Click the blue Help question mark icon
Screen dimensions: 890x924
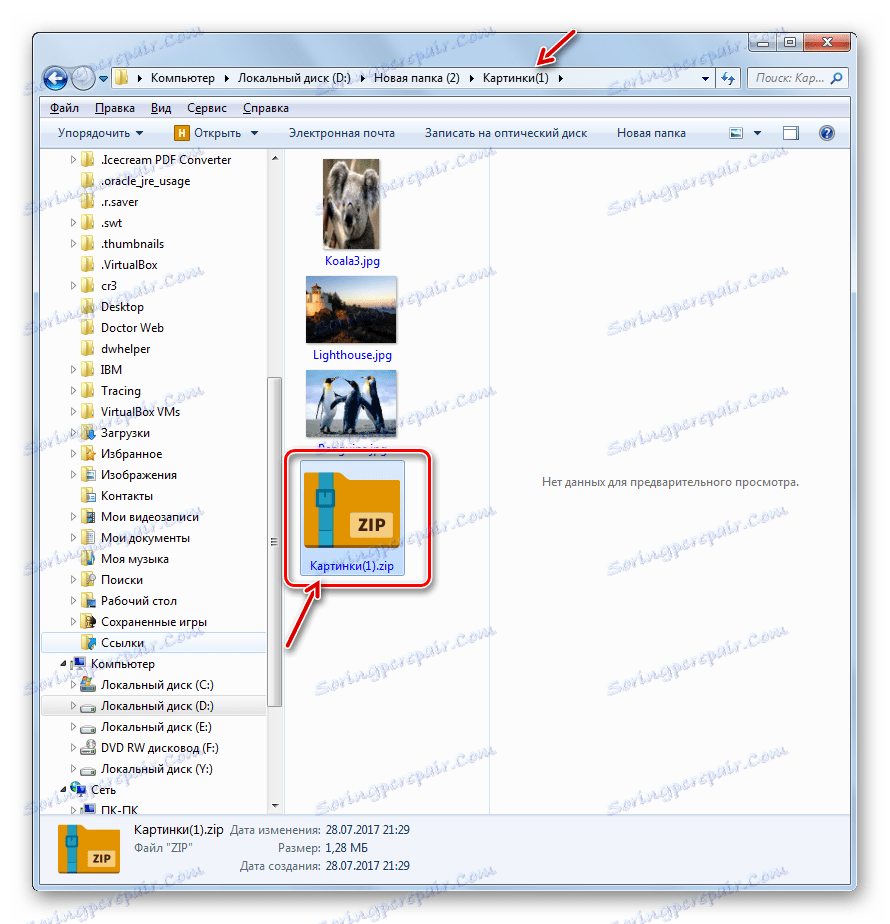[x=827, y=133]
